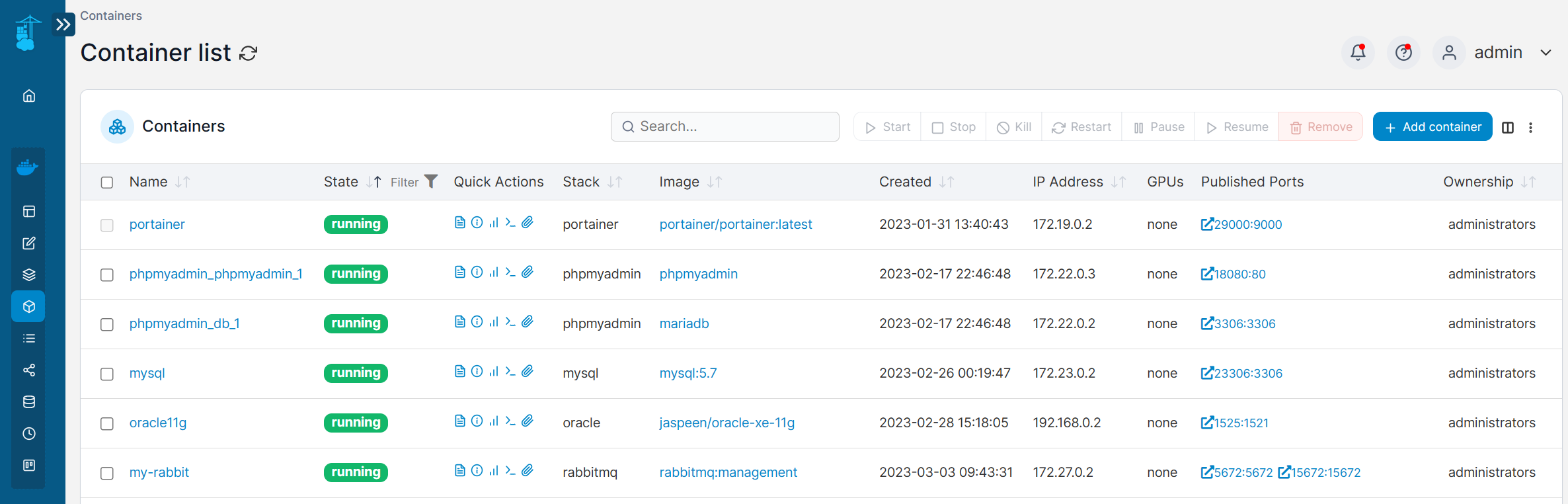
Task: Open exec console icon for oracle11g
Action: pos(510,421)
